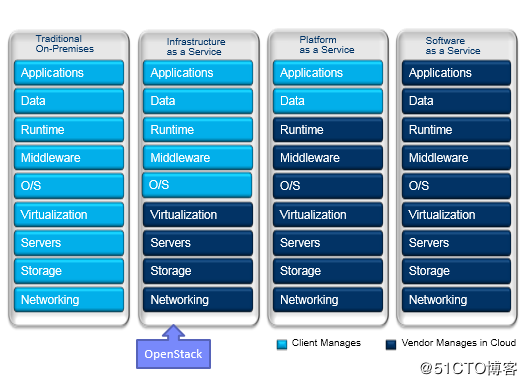Screen dimensions: 527x385
Task: Click Middleware block in Infrastructure as a Service
Action: (198, 158)
